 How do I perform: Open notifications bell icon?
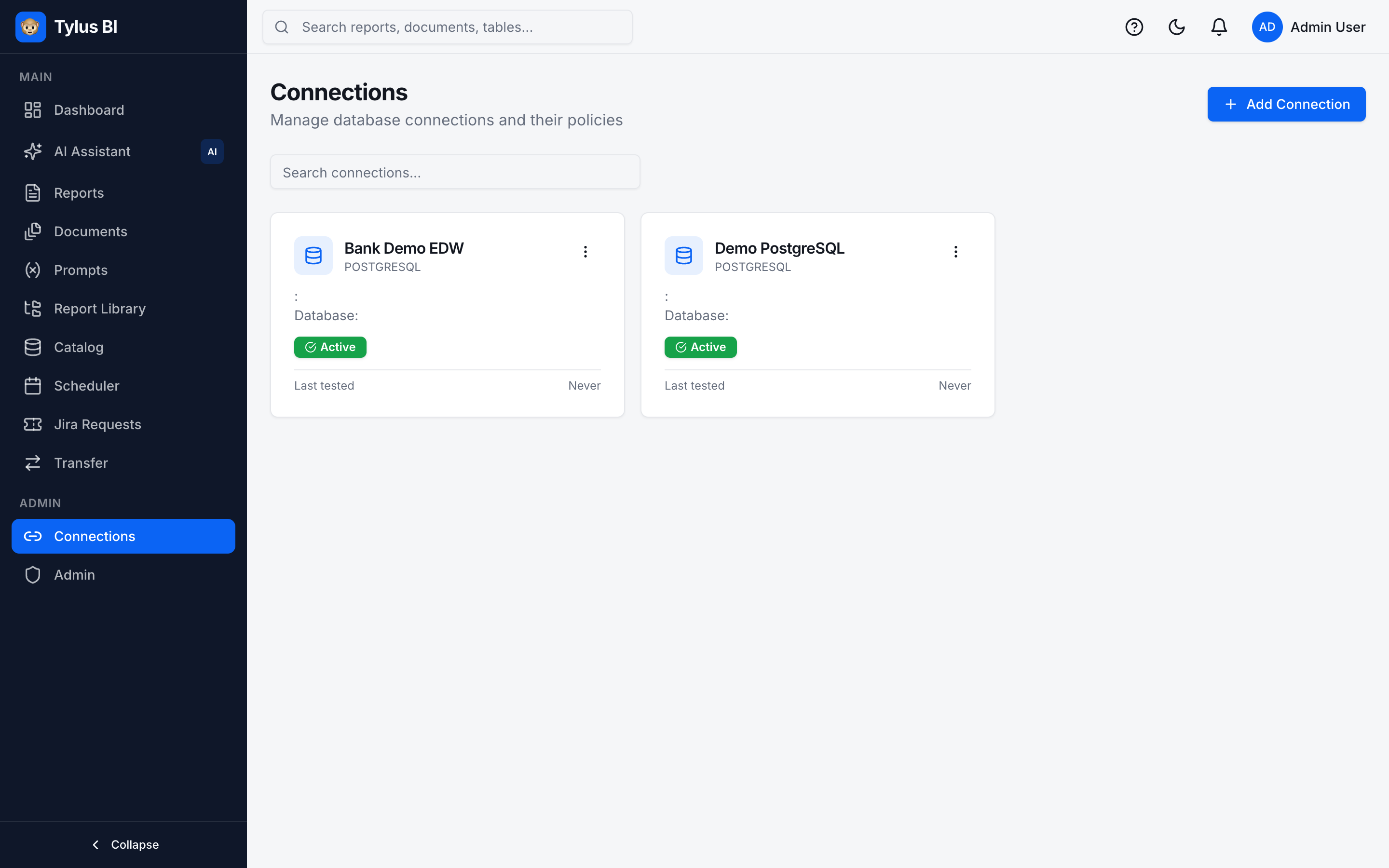tap(1219, 27)
